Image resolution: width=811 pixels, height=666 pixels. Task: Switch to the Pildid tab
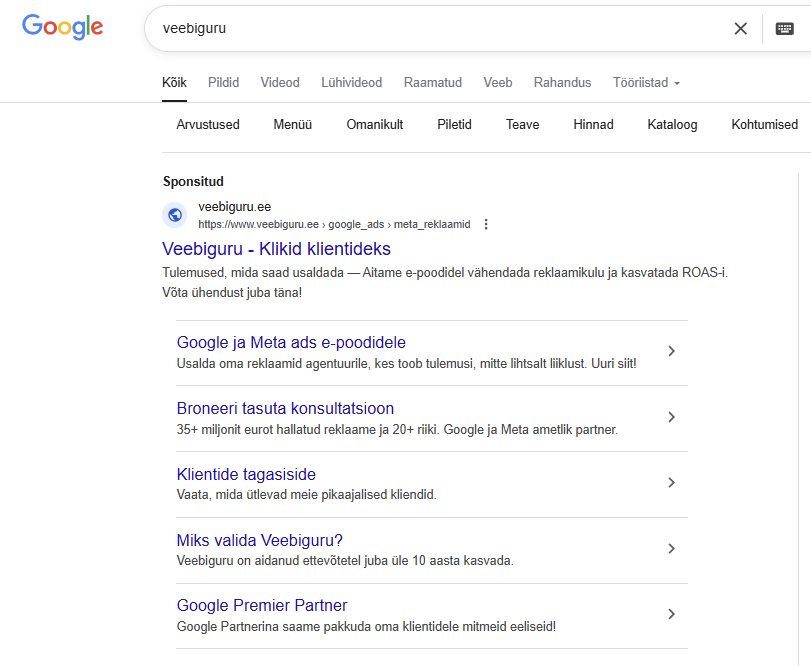223,83
